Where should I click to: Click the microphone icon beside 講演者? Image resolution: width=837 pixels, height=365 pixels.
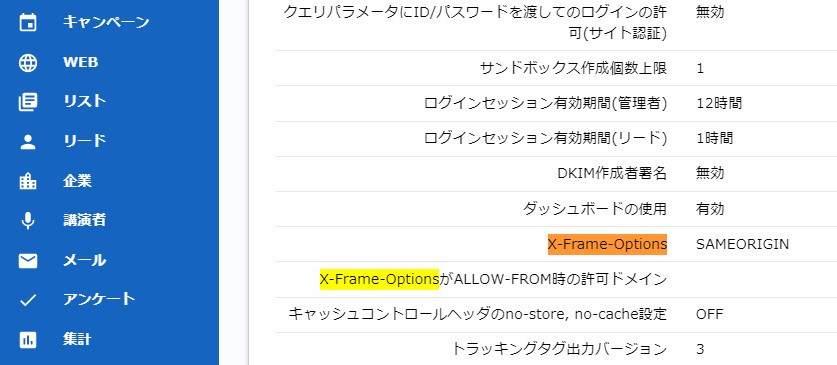point(28,220)
